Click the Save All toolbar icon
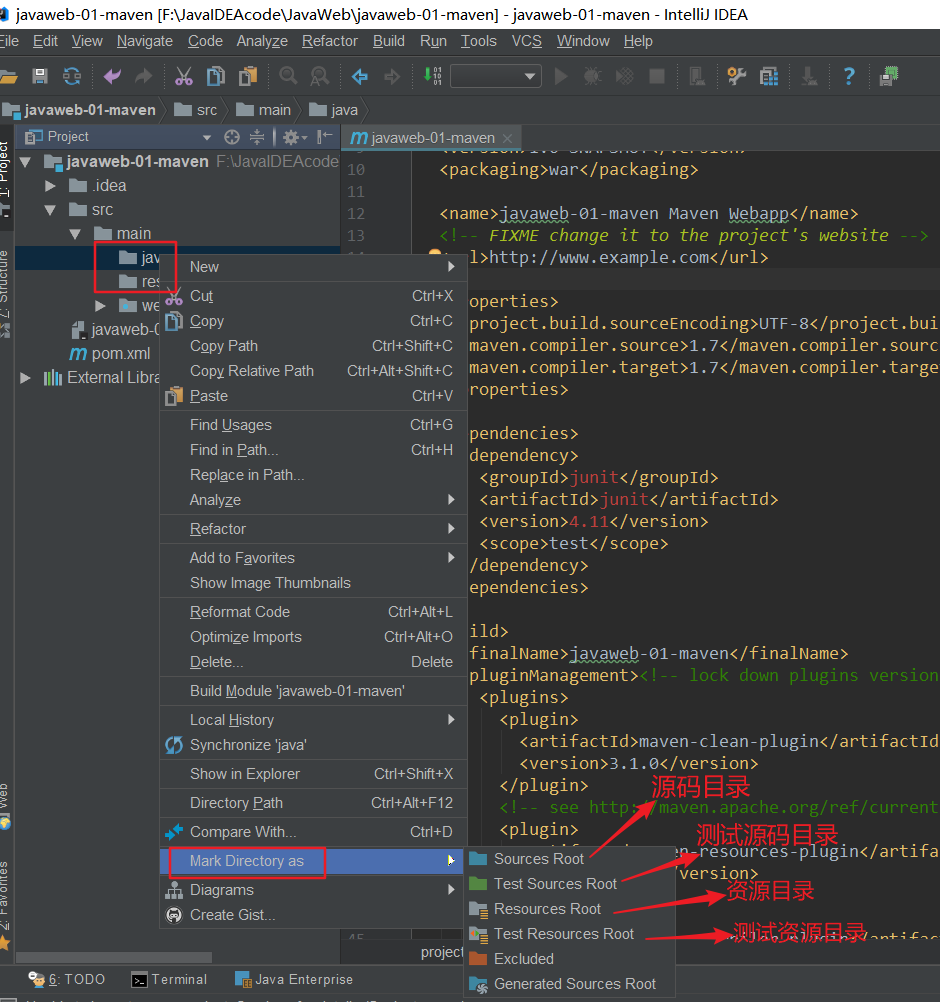 (40, 76)
